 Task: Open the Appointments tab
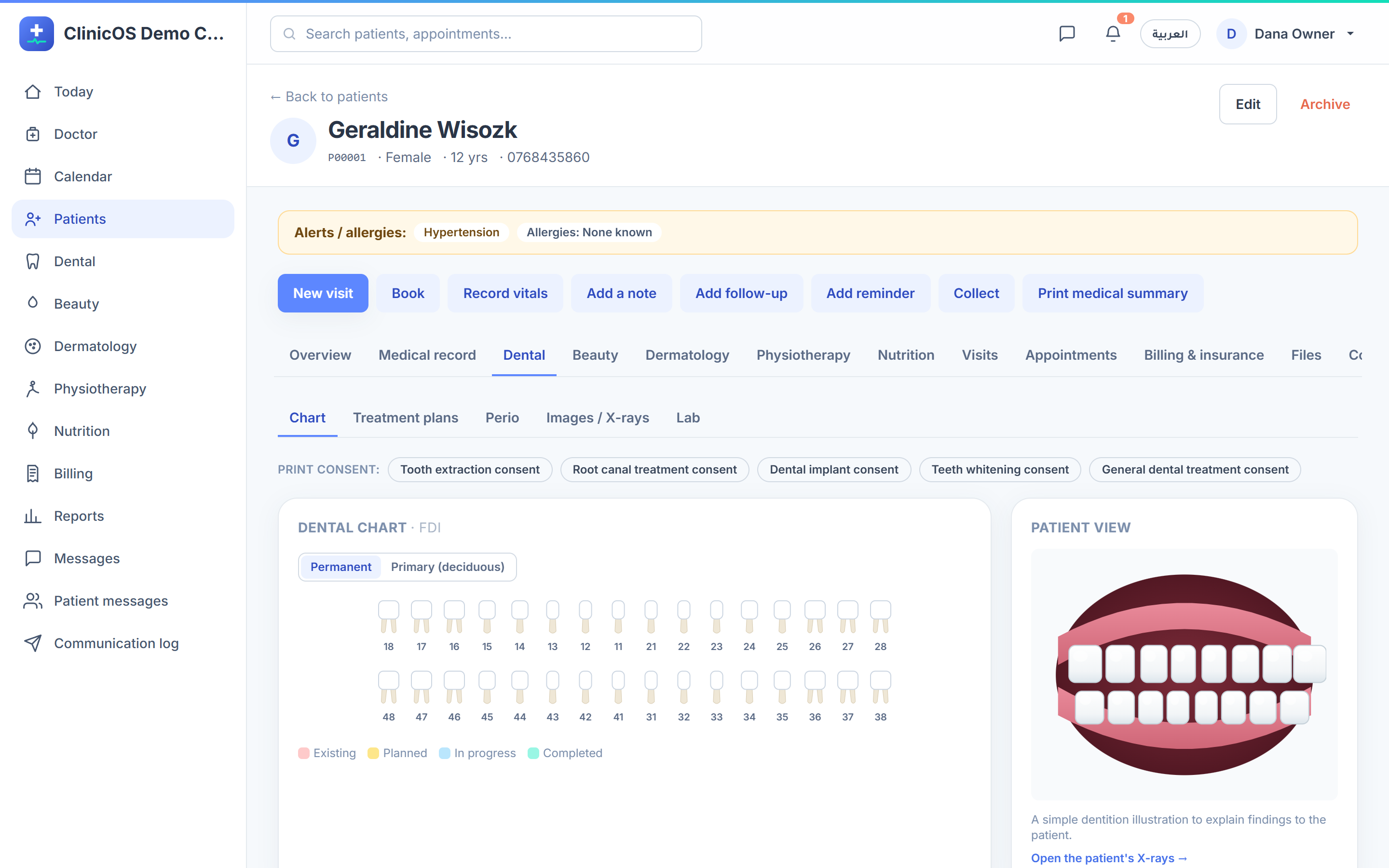point(1071,355)
